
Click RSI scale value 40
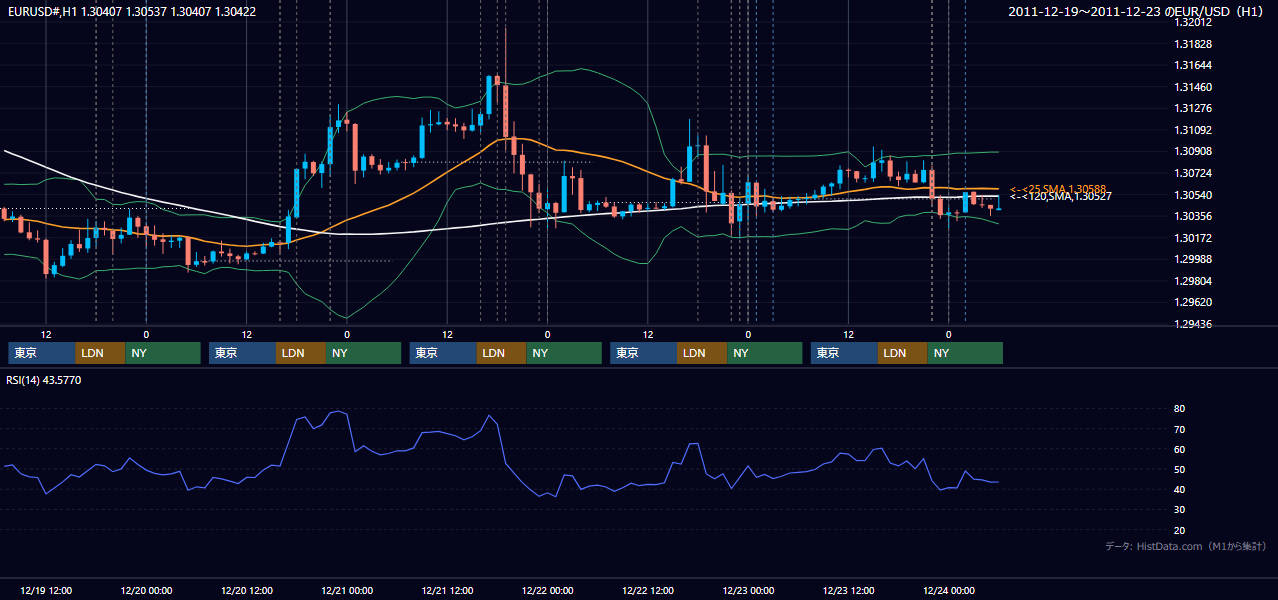click(1180, 490)
